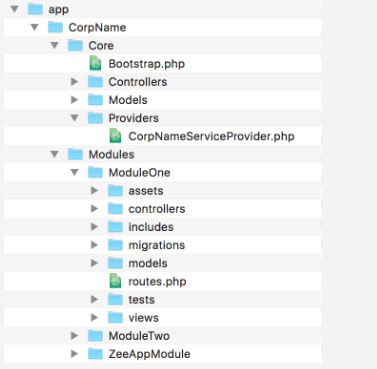
Task: Click the lowercase controllers folder icon
Action: tap(115, 208)
